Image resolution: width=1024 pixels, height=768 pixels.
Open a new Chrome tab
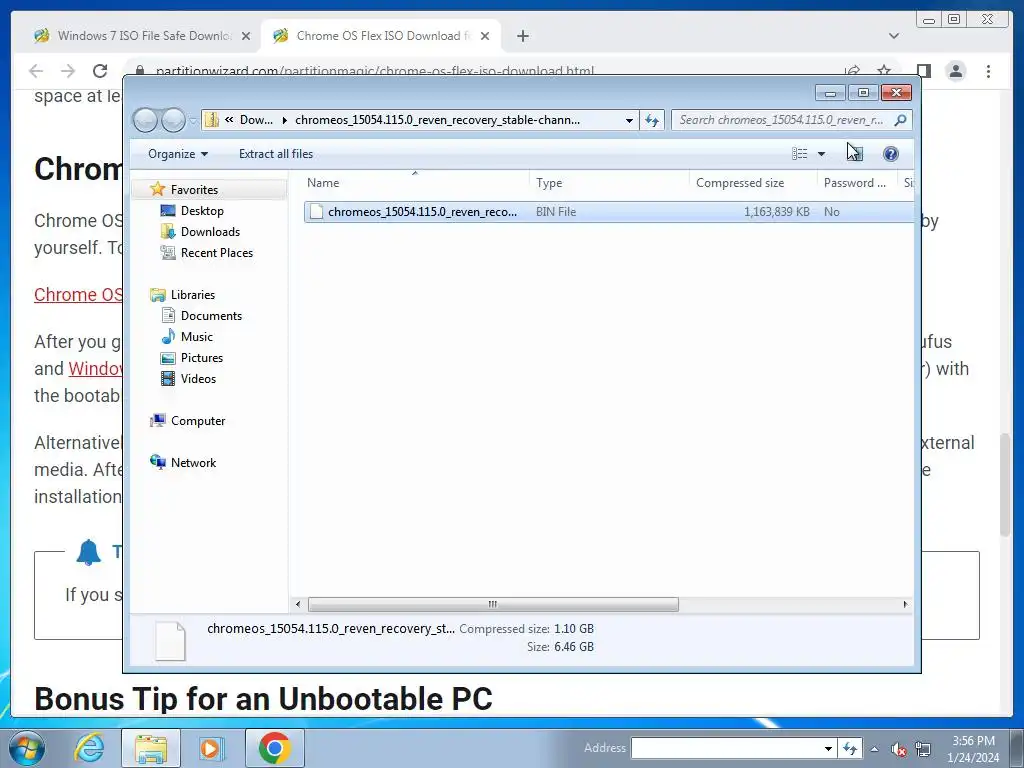(522, 36)
